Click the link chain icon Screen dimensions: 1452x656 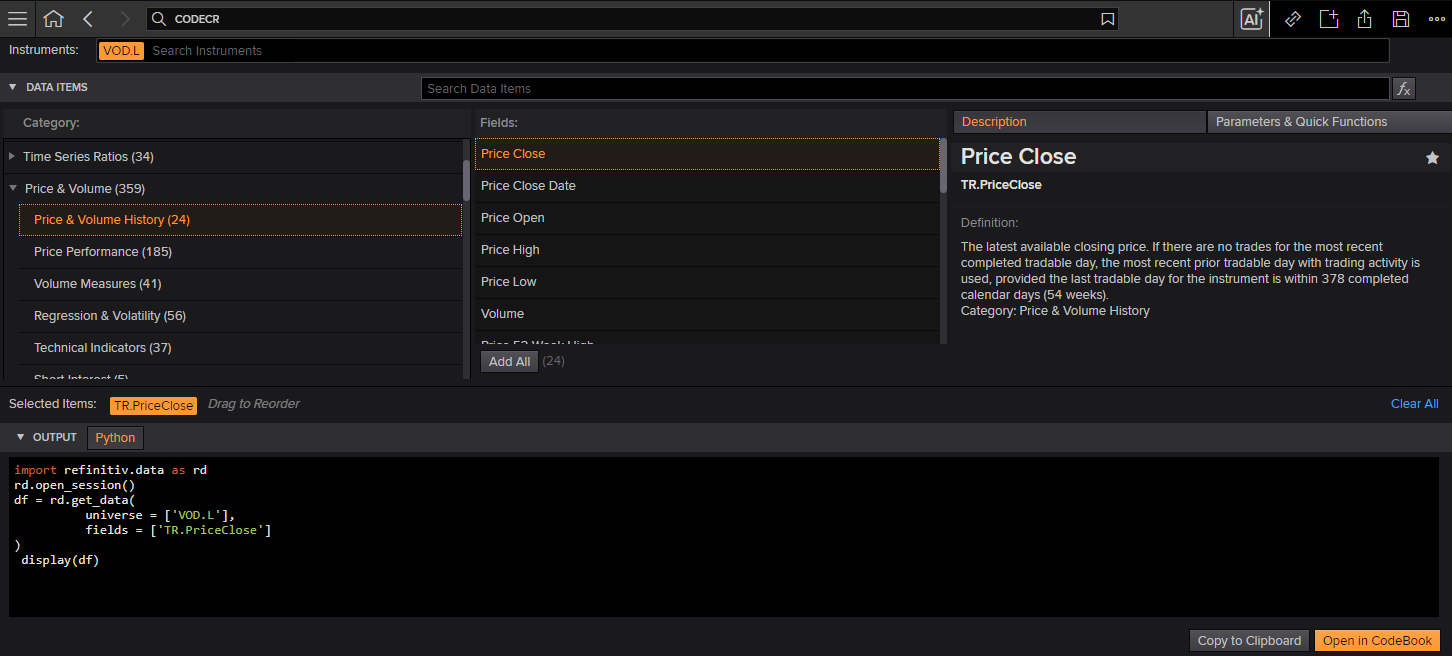(1292, 19)
